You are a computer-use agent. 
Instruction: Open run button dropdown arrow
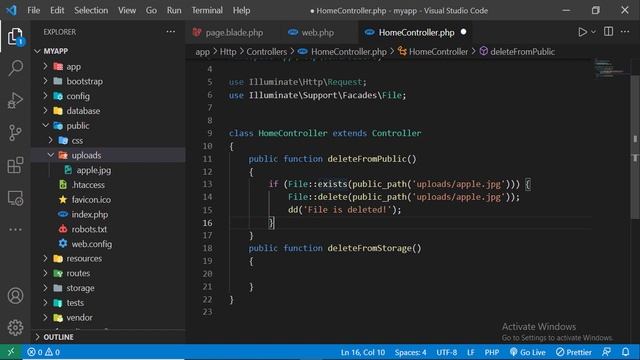click(x=593, y=32)
